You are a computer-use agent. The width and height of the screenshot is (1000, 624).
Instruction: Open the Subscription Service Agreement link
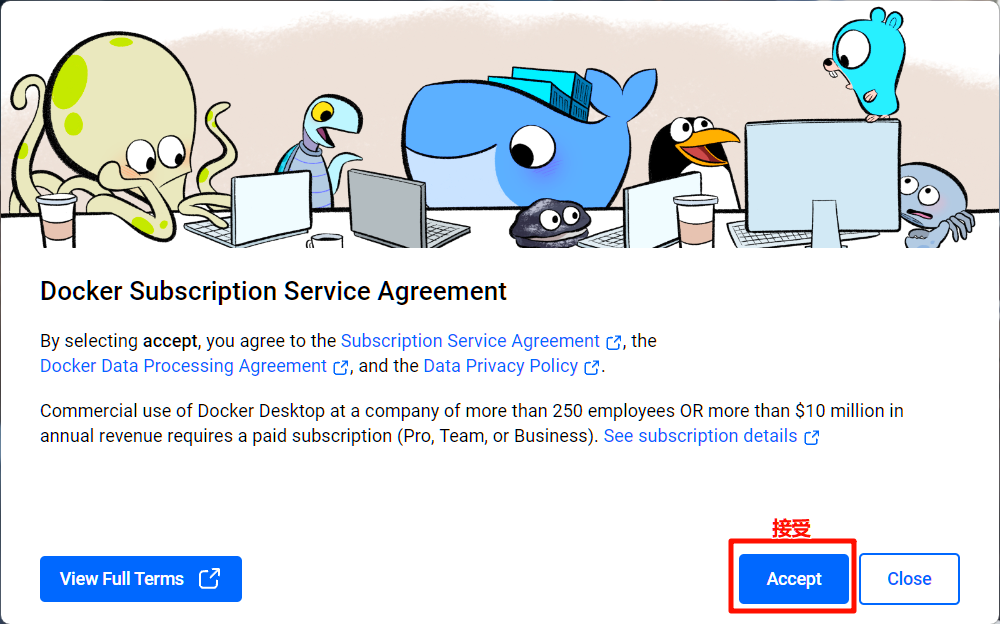pyautogui.click(x=470, y=341)
